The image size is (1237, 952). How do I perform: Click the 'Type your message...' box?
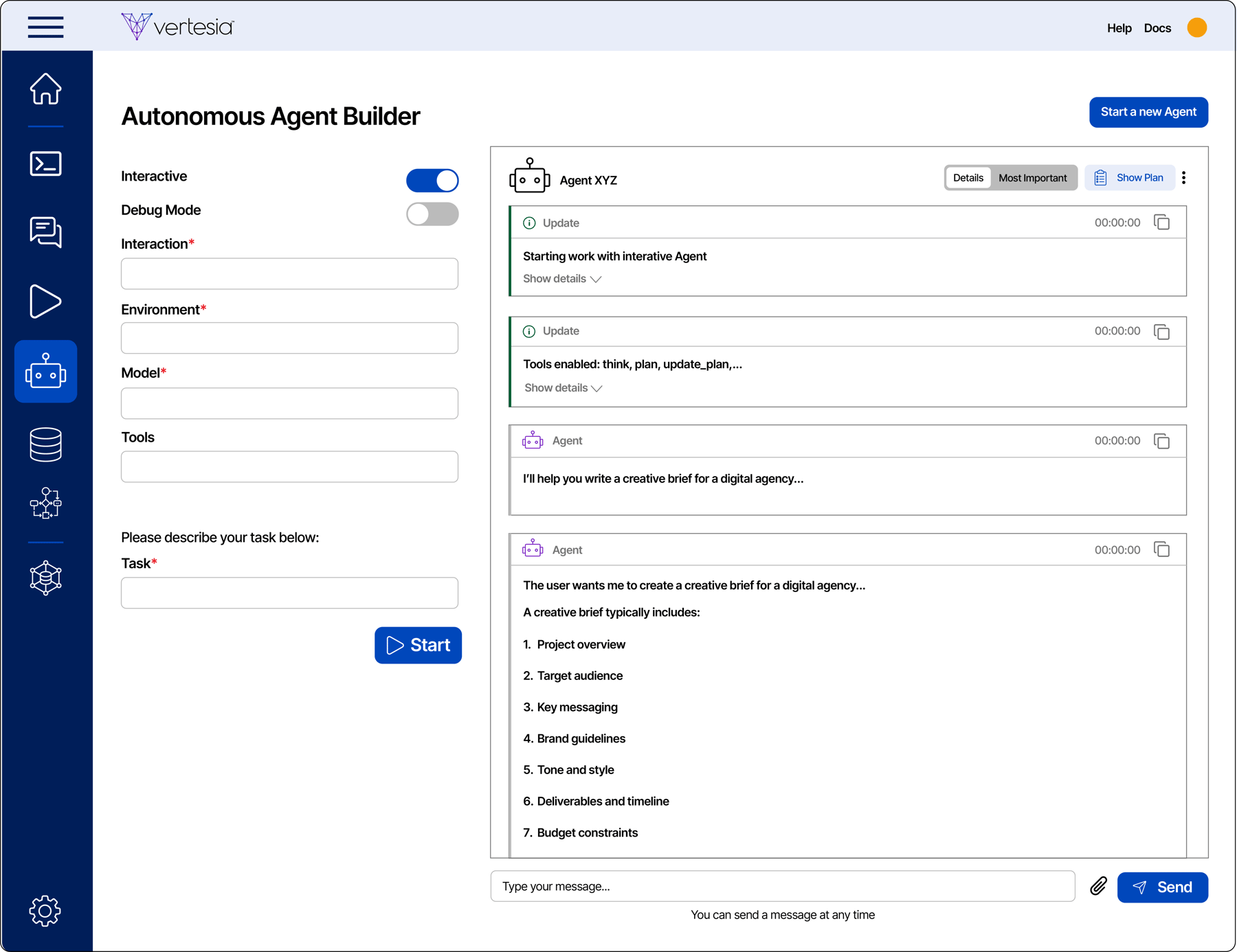tap(782, 886)
